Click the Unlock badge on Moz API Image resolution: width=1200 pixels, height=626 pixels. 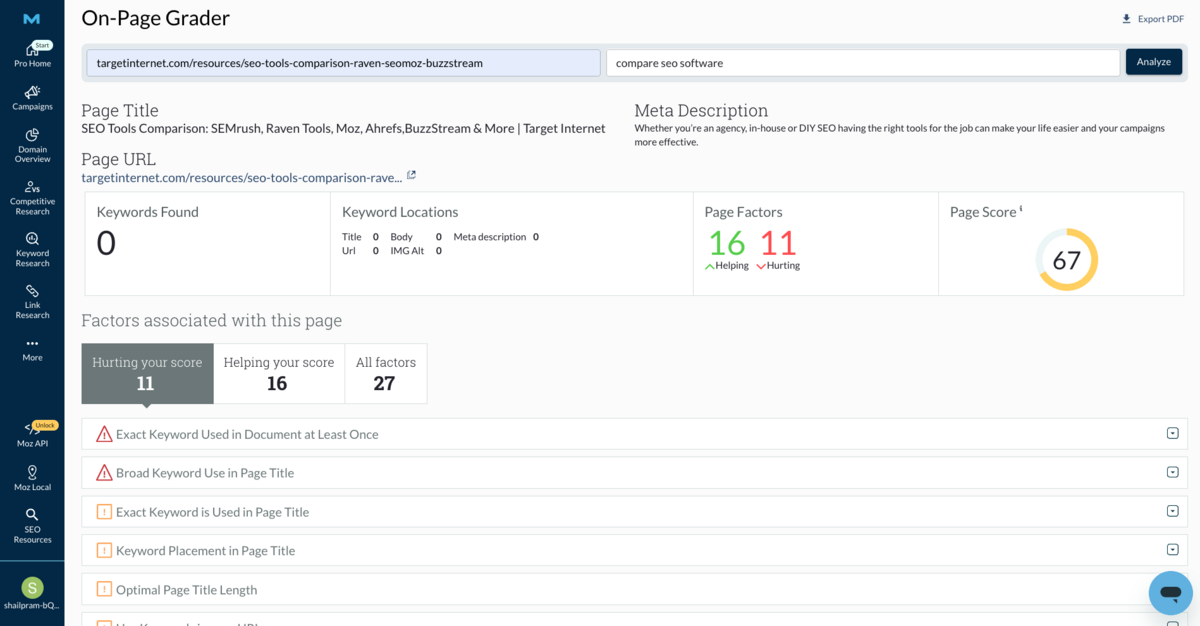pos(45,425)
